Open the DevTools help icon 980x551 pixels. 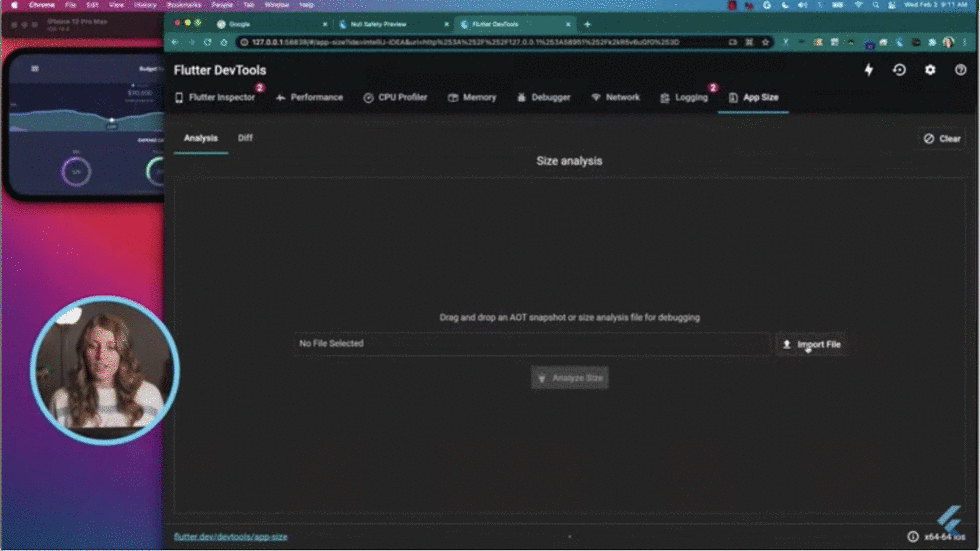pyautogui.click(x=961, y=70)
